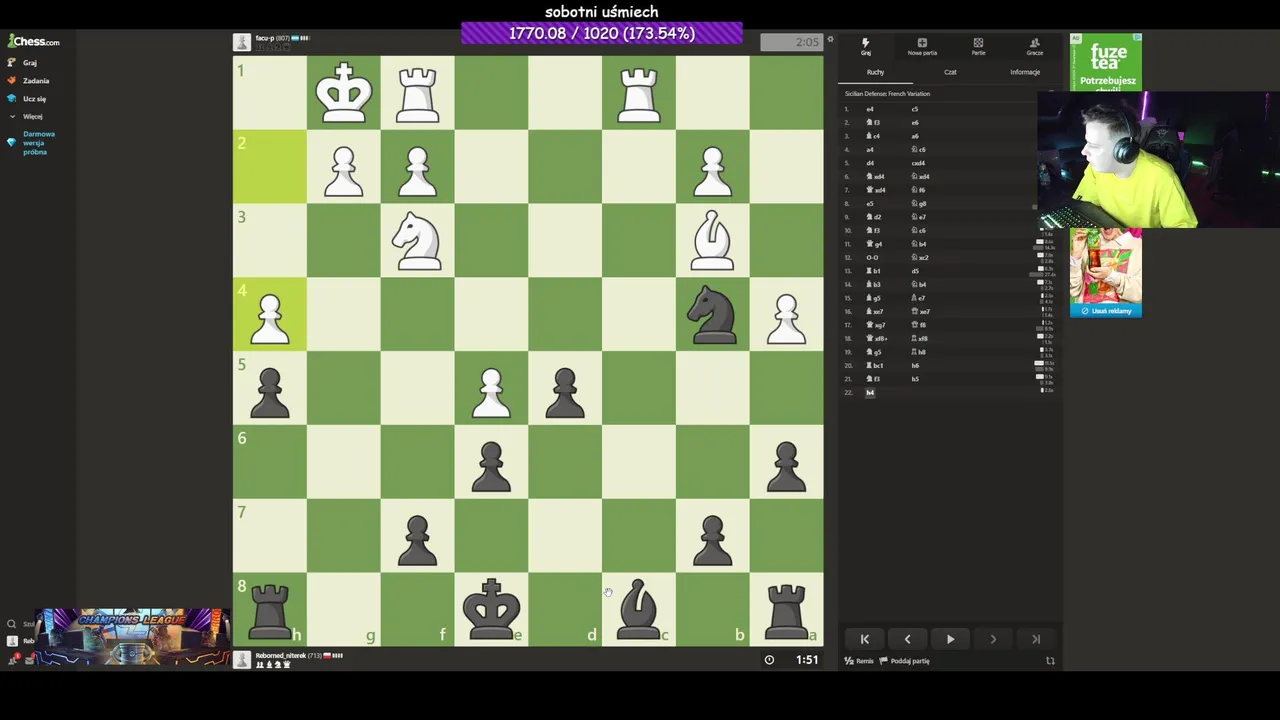Open Reborned_niterek player avatar
The width and height of the screenshot is (1280, 720).
(241, 660)
